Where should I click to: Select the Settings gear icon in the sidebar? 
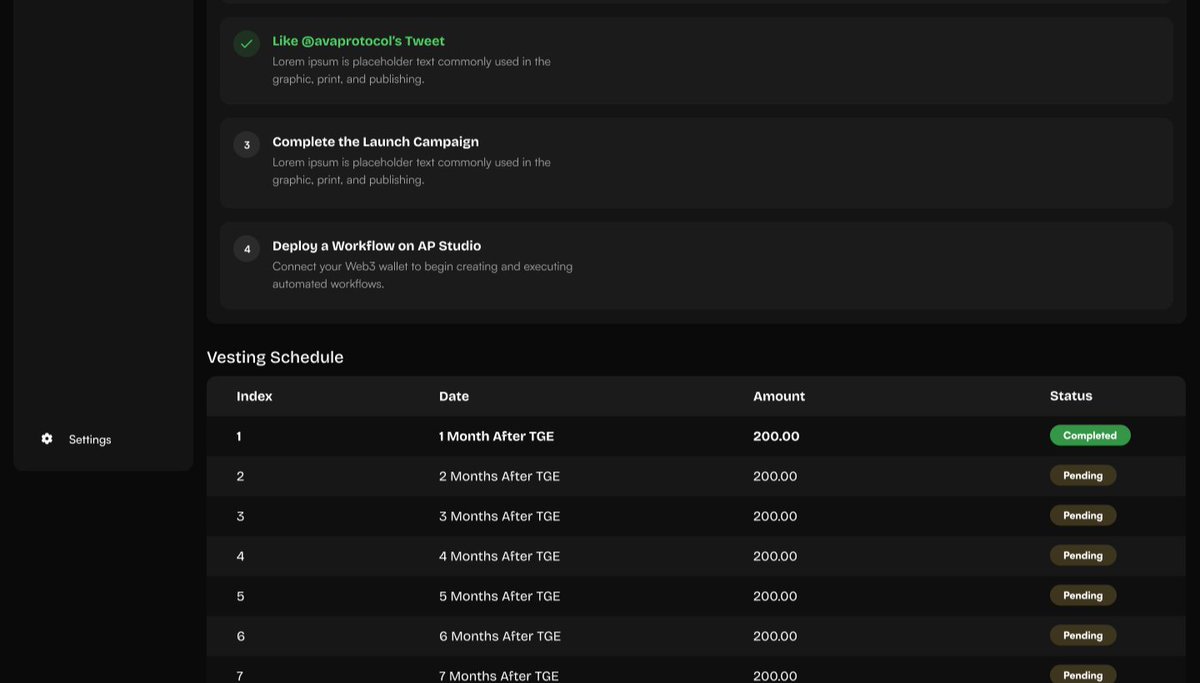coord(46,438)
